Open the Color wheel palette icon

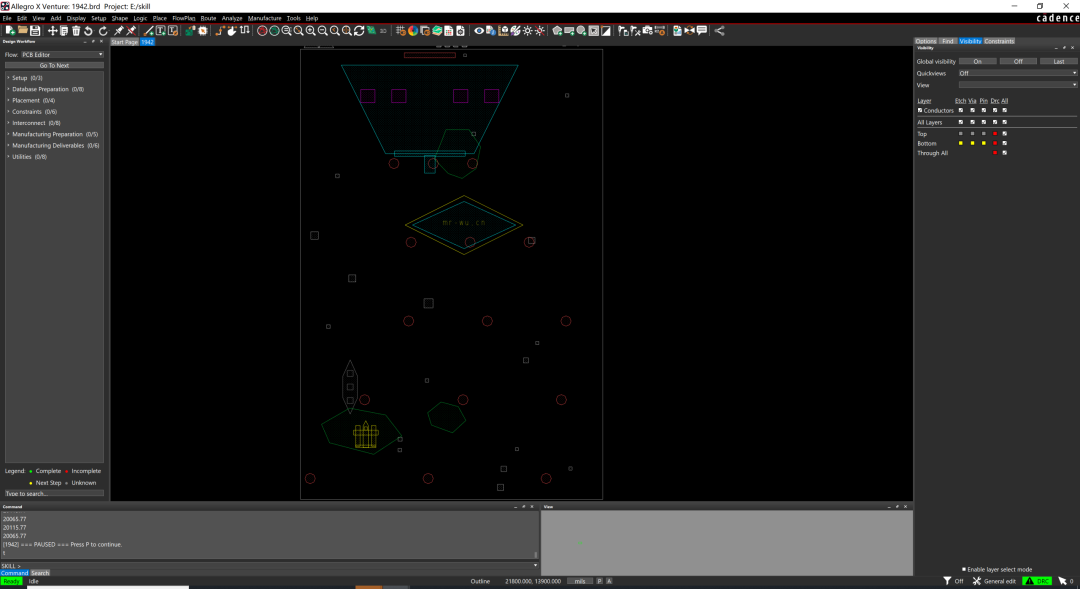click(413, 30)
